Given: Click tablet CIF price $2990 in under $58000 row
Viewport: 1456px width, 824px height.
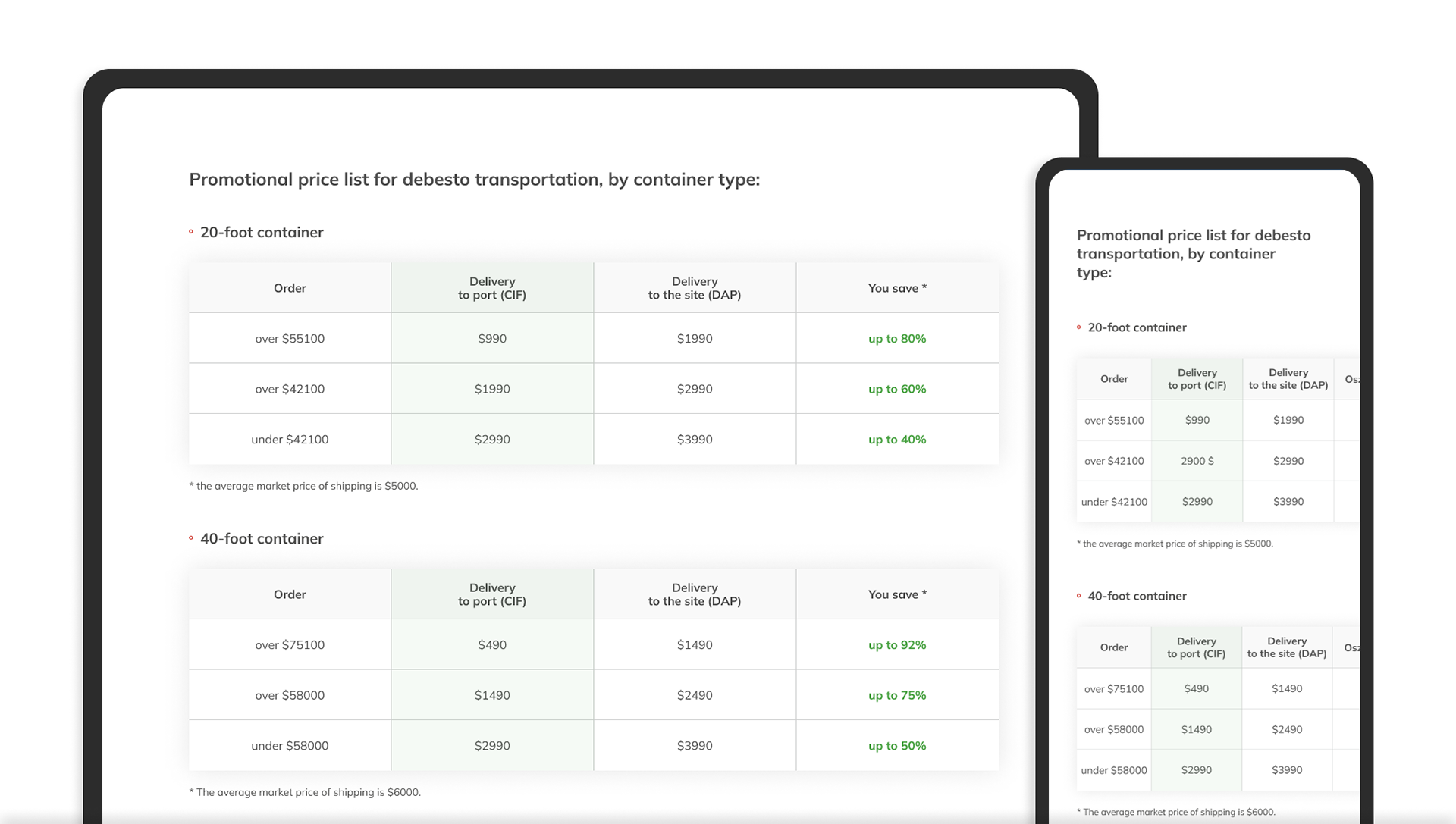Looking at the screenshot, I should click(x=492, y=746).
